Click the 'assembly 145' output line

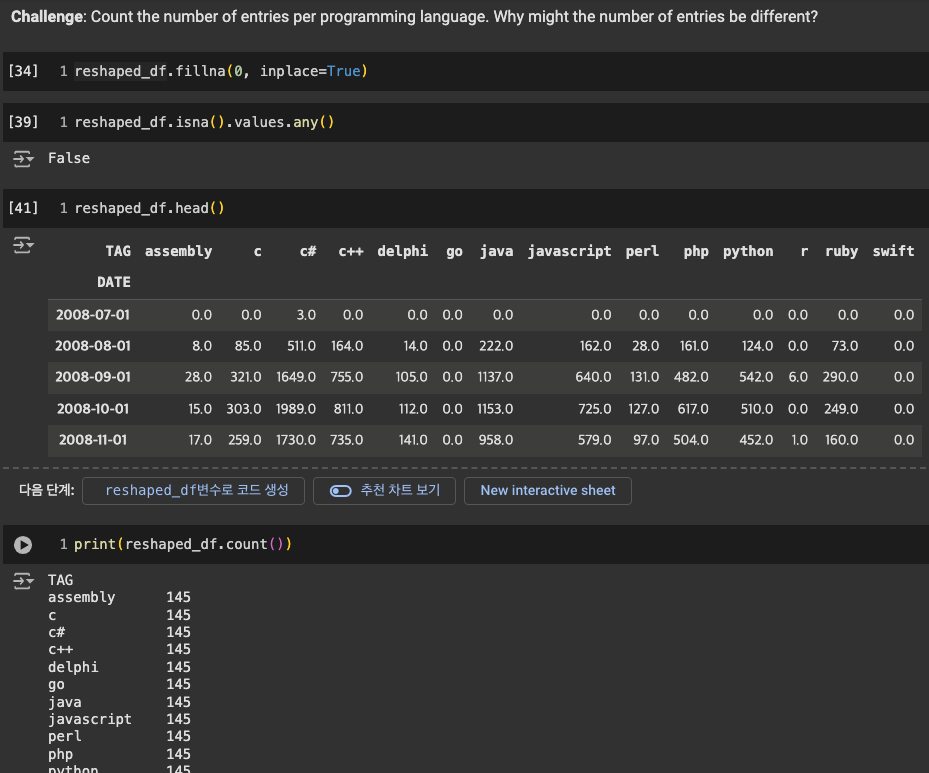tap(119, 597)
